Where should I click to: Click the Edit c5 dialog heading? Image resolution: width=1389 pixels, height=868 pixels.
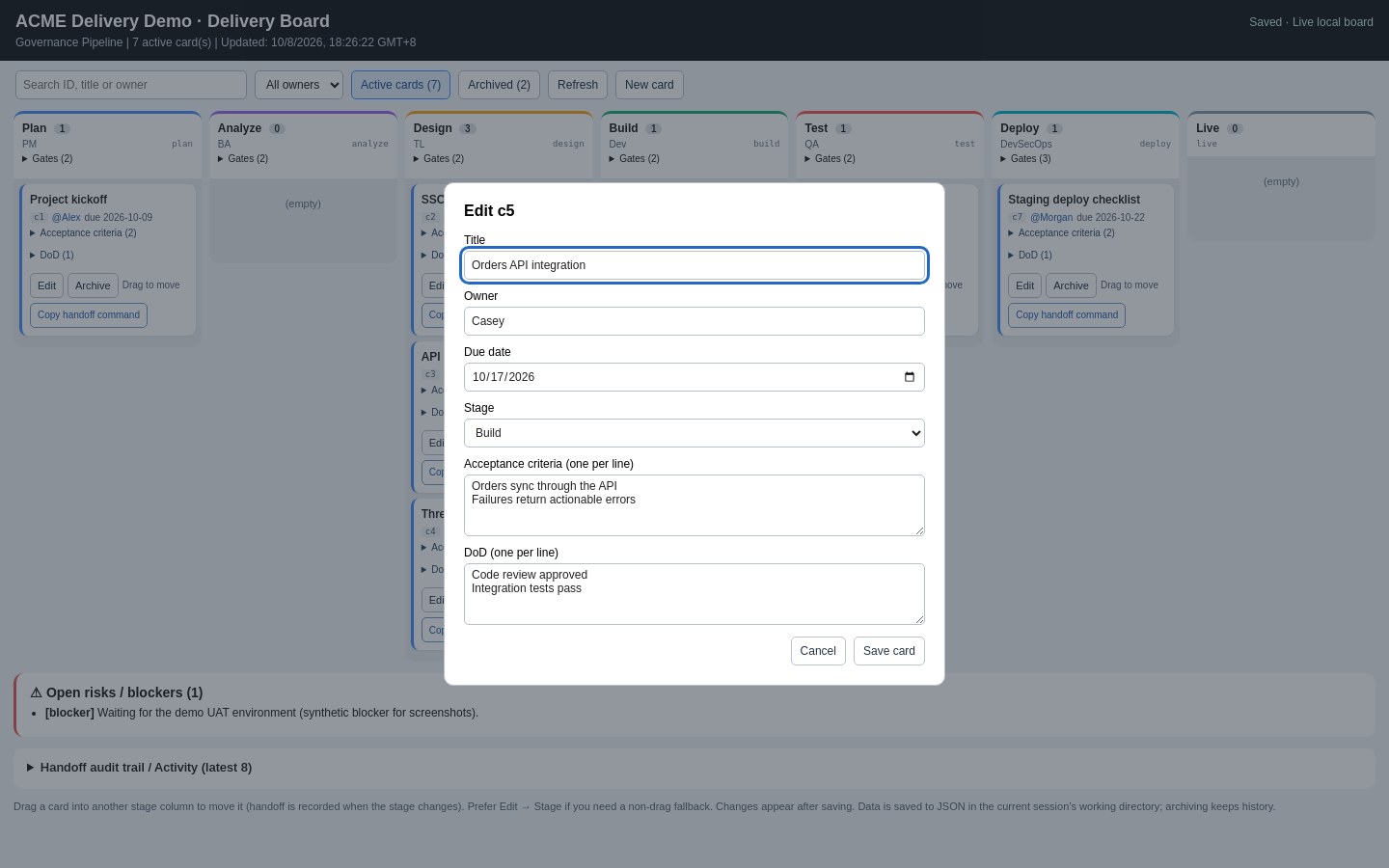489,210
